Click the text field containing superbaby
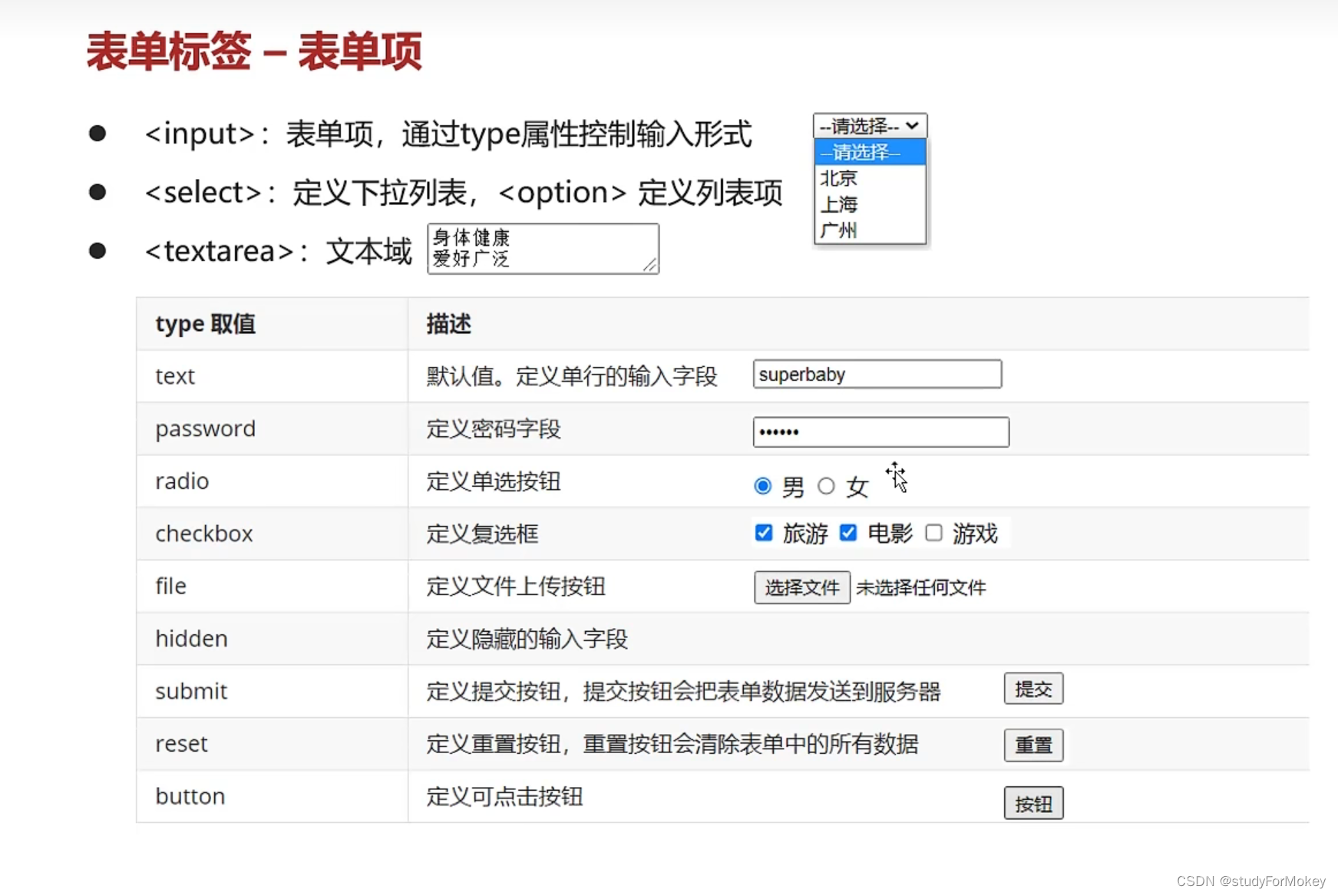 click(x=877, y=374)
